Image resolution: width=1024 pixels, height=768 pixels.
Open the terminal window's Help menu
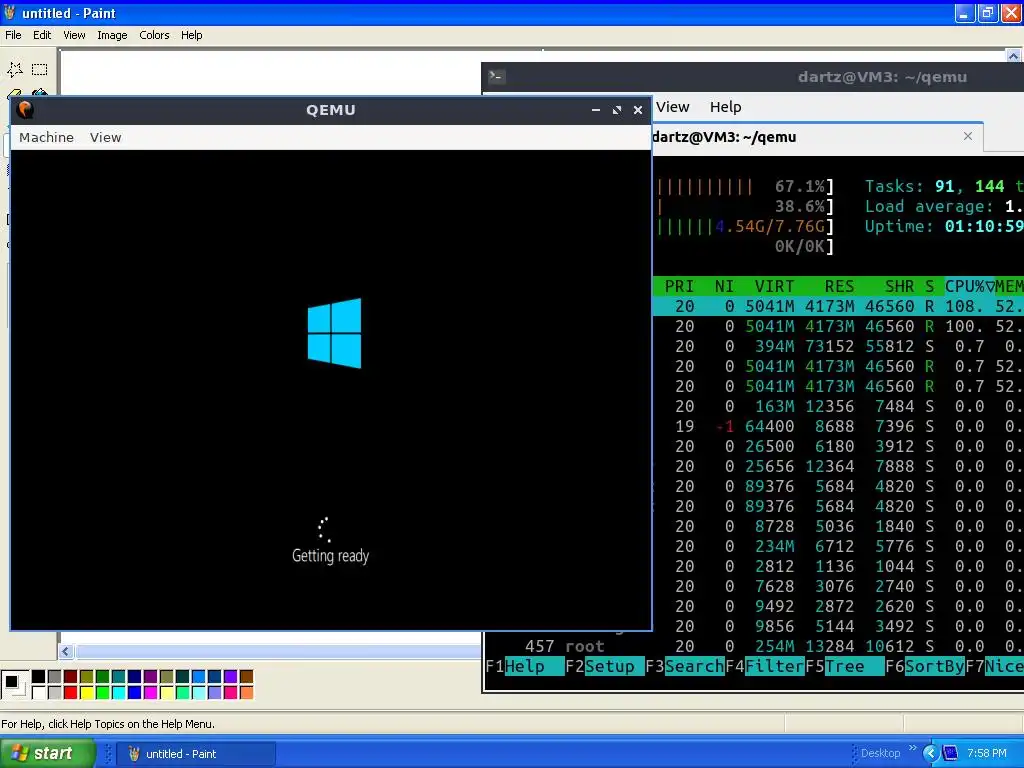(x=725, y=107)
